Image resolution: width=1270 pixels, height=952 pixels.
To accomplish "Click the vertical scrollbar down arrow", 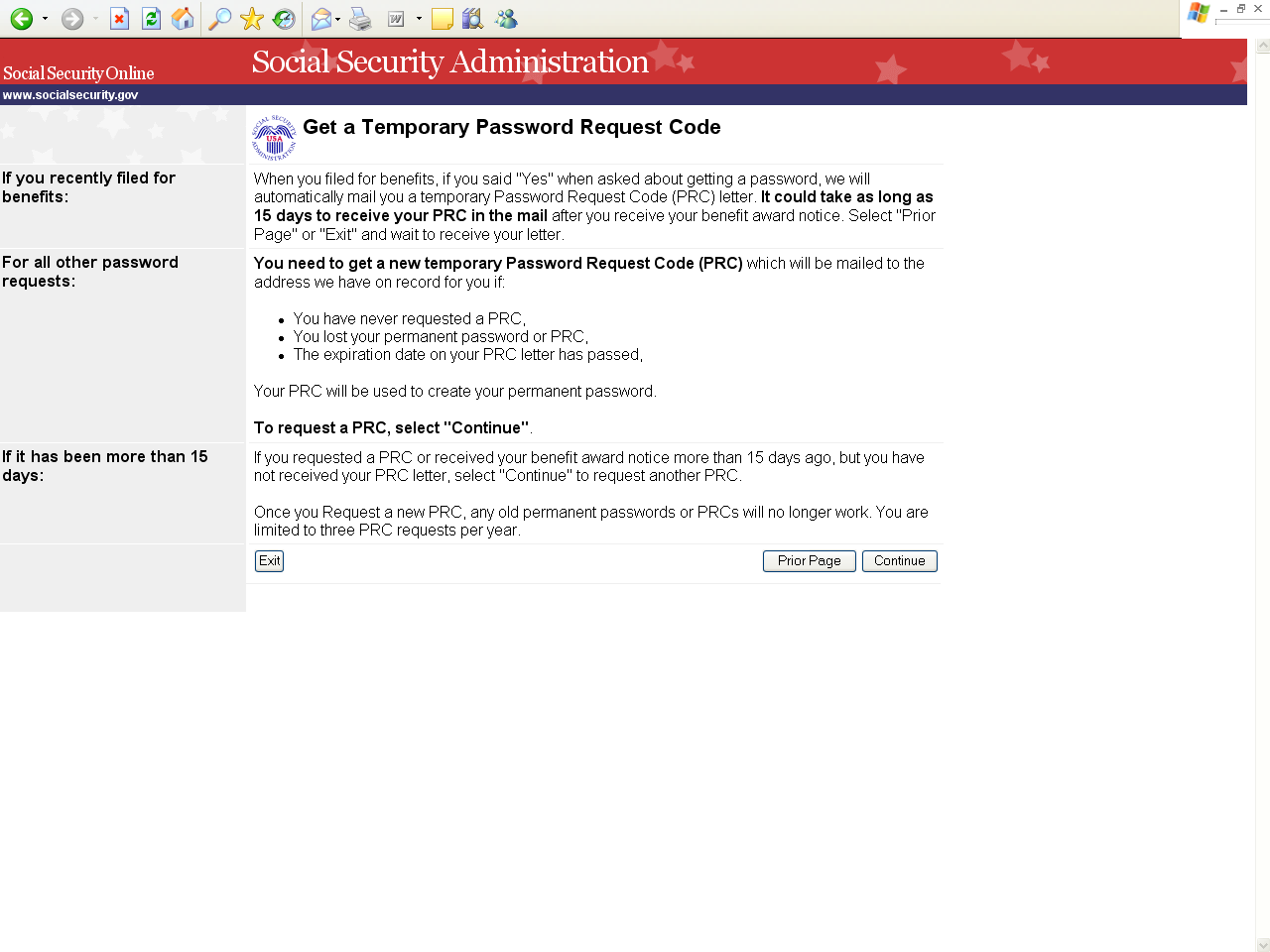I will pyautogui.click(x=1263, y=945).
